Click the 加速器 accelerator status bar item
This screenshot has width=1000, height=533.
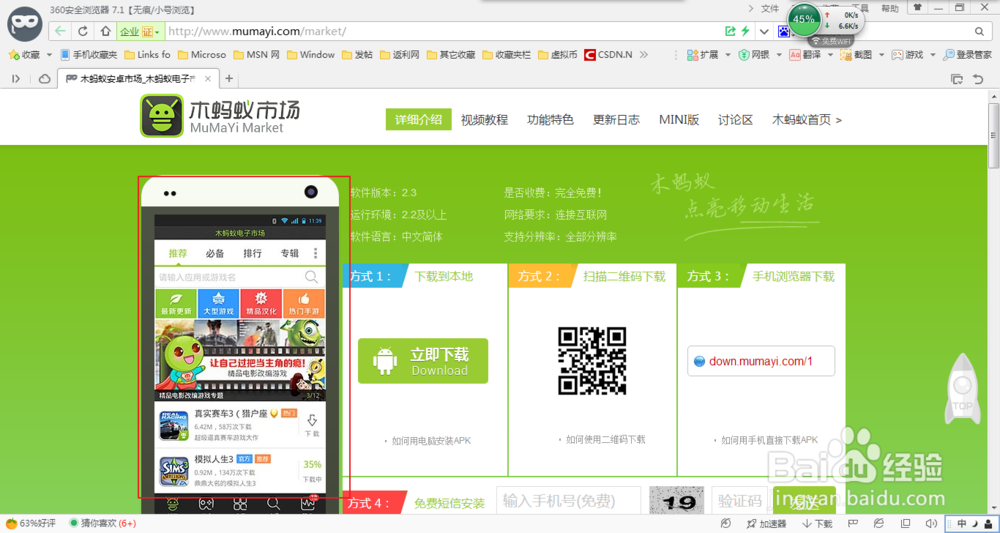(768, 523)
